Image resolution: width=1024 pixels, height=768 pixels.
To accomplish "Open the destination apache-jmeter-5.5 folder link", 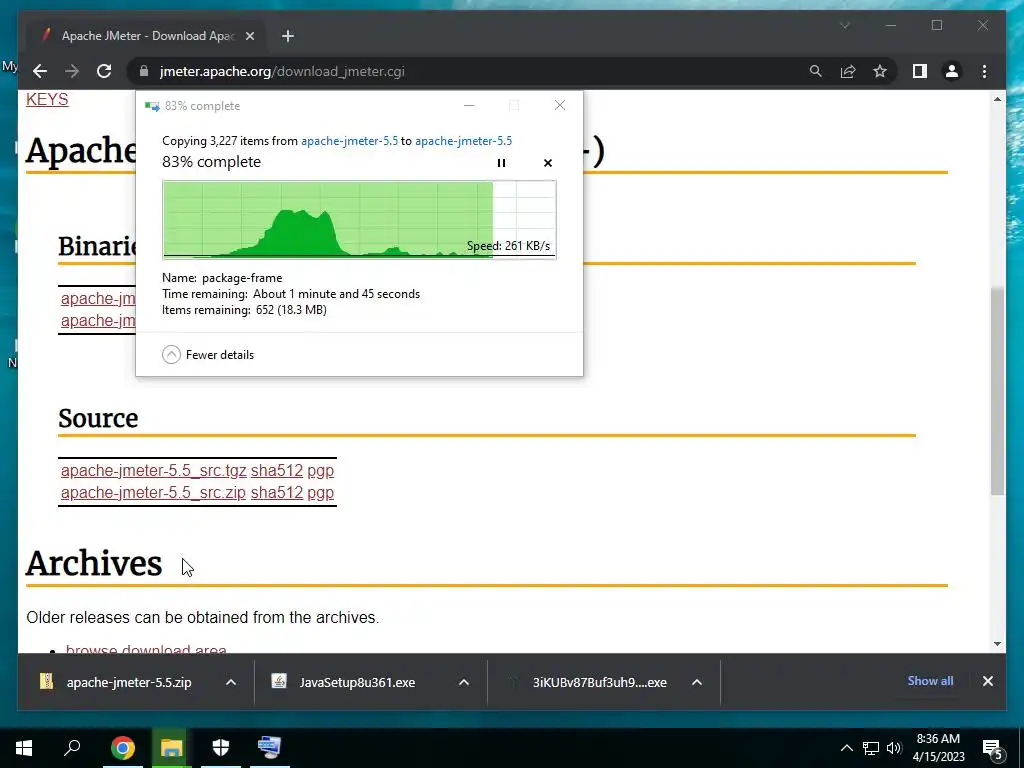I will point(464,141).
